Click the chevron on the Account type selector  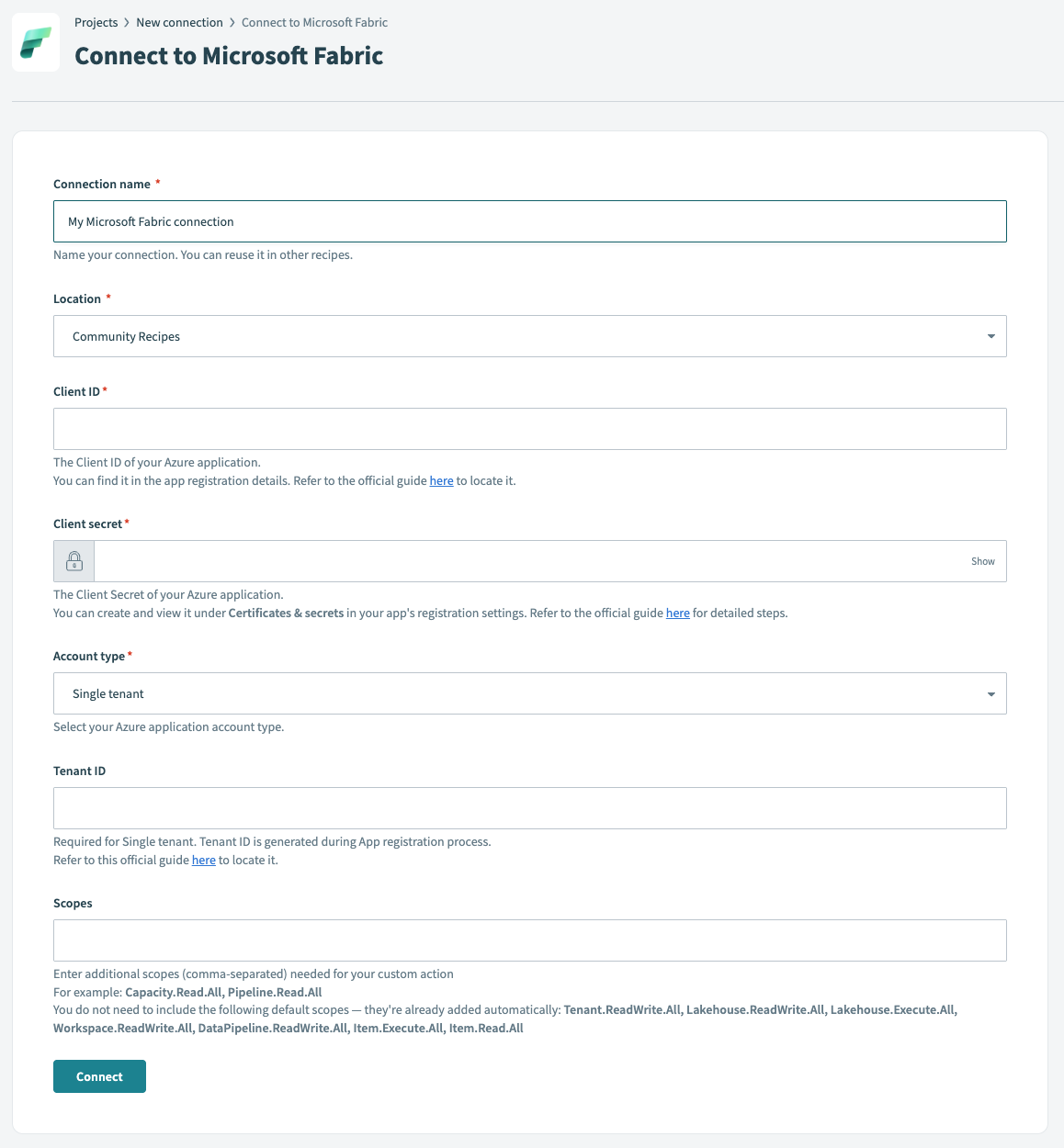pyautogui.click(x=990, y=693)
